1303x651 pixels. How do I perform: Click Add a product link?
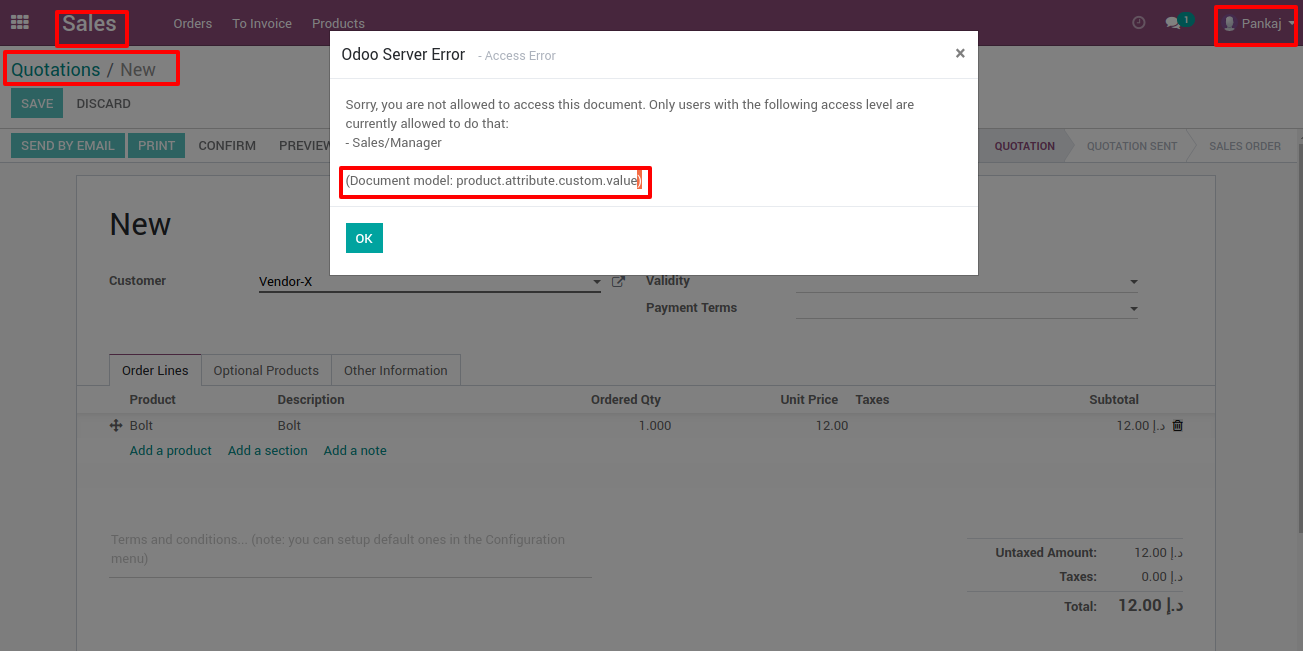[x=170, y=450]
